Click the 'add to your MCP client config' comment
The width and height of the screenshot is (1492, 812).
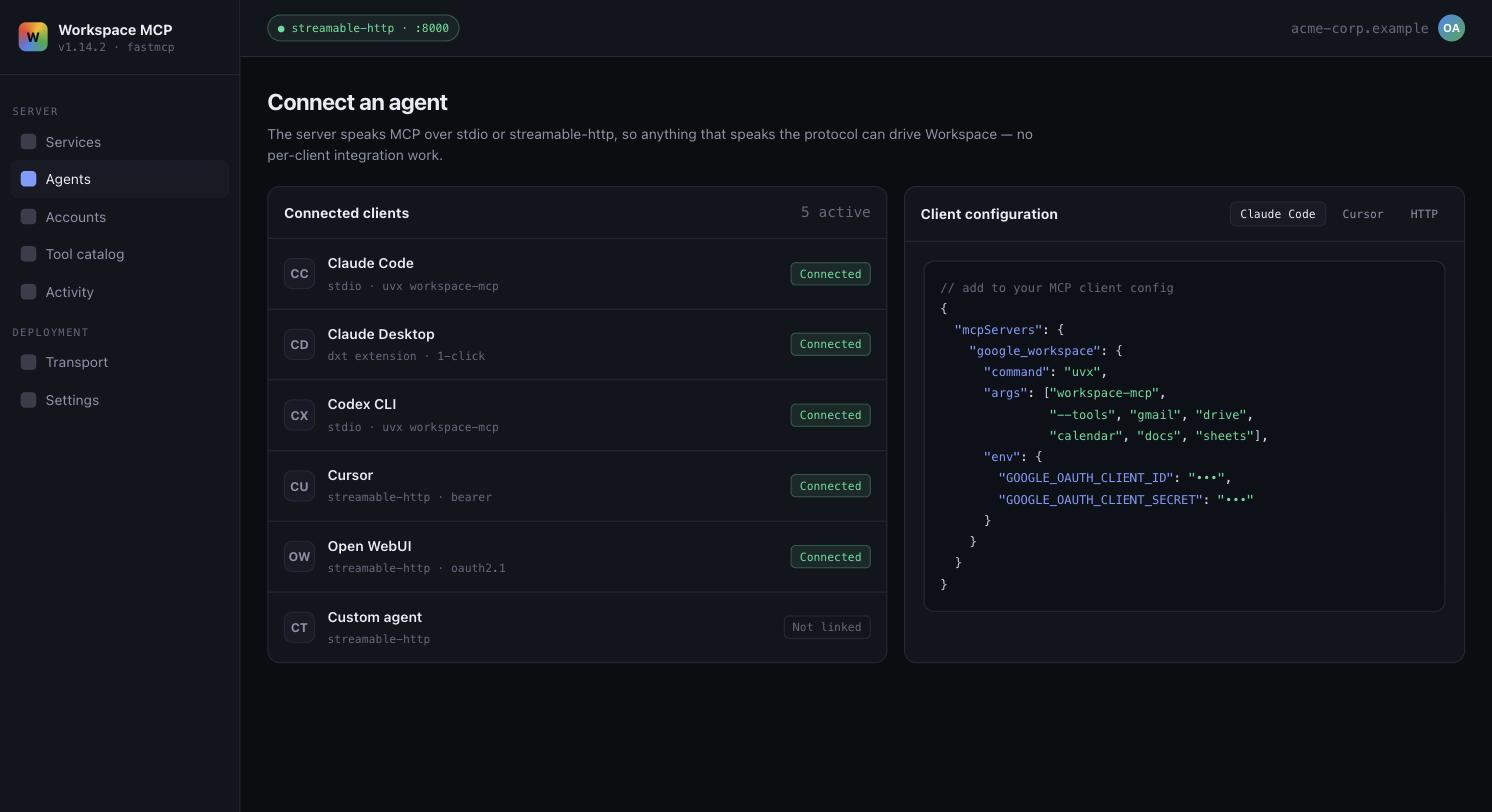pyautogui.click(x=1056, y=288)
